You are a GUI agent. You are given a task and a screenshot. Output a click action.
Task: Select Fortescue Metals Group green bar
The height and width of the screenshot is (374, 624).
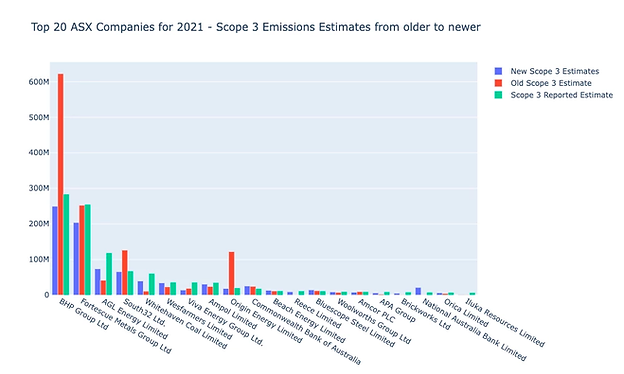88,250
